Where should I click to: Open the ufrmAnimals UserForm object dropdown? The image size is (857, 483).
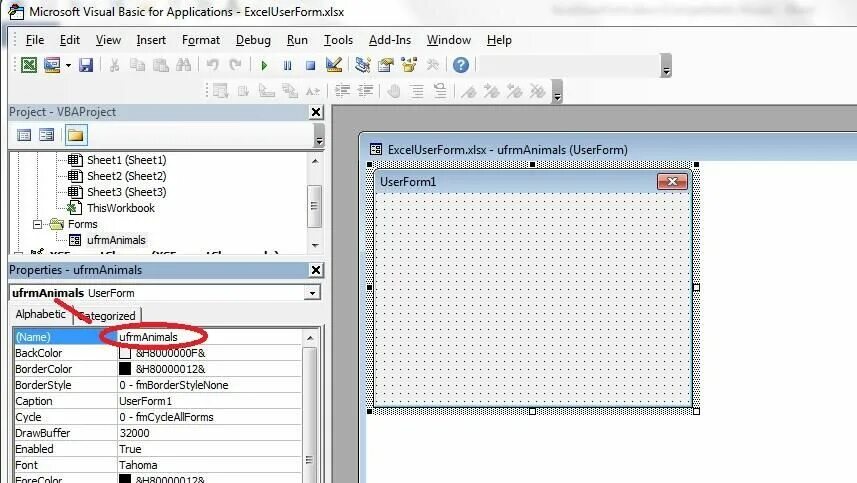[312, 293]
